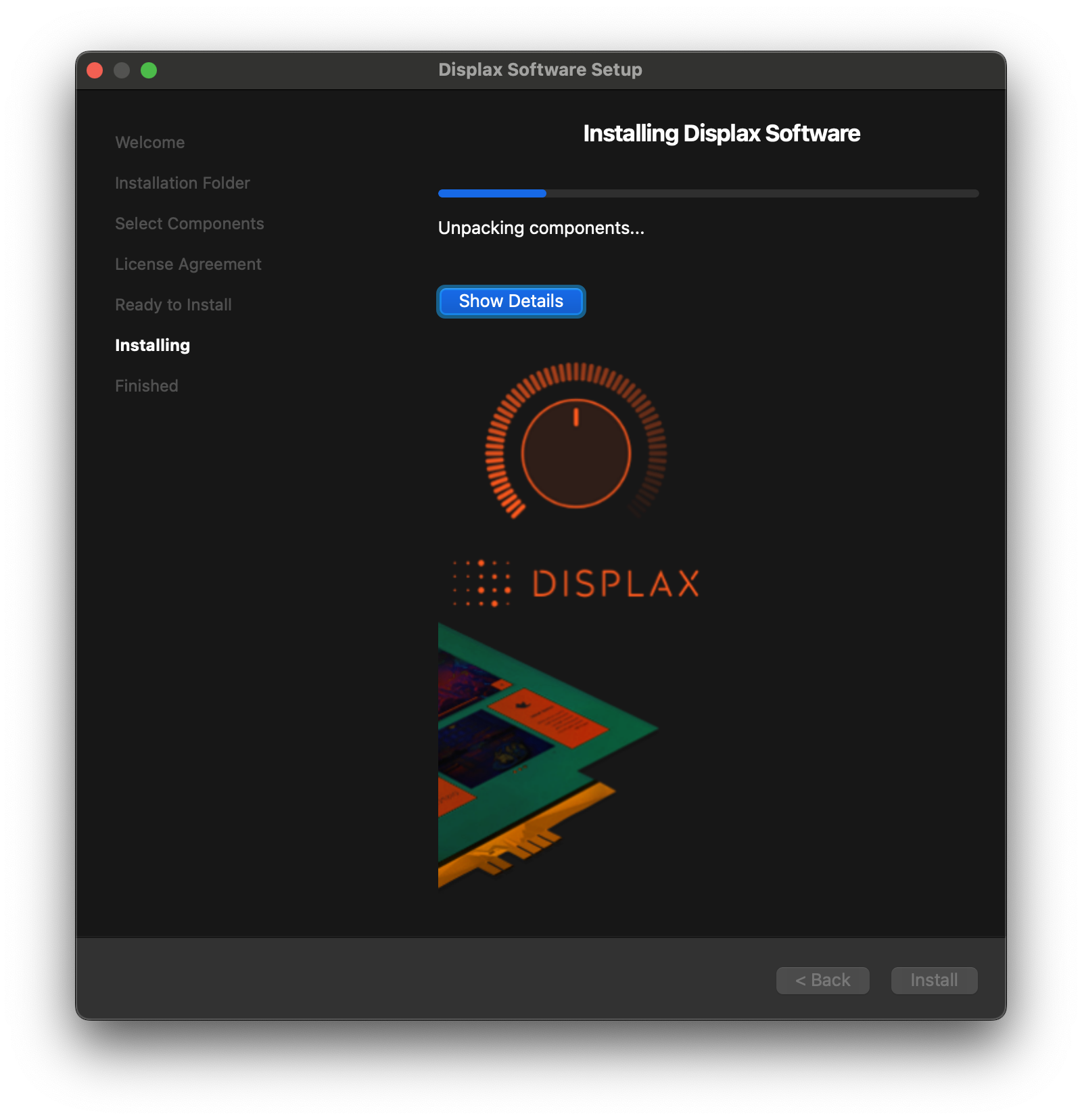Go to the Installation Folder step
1082x1120 pixels.
182,183
